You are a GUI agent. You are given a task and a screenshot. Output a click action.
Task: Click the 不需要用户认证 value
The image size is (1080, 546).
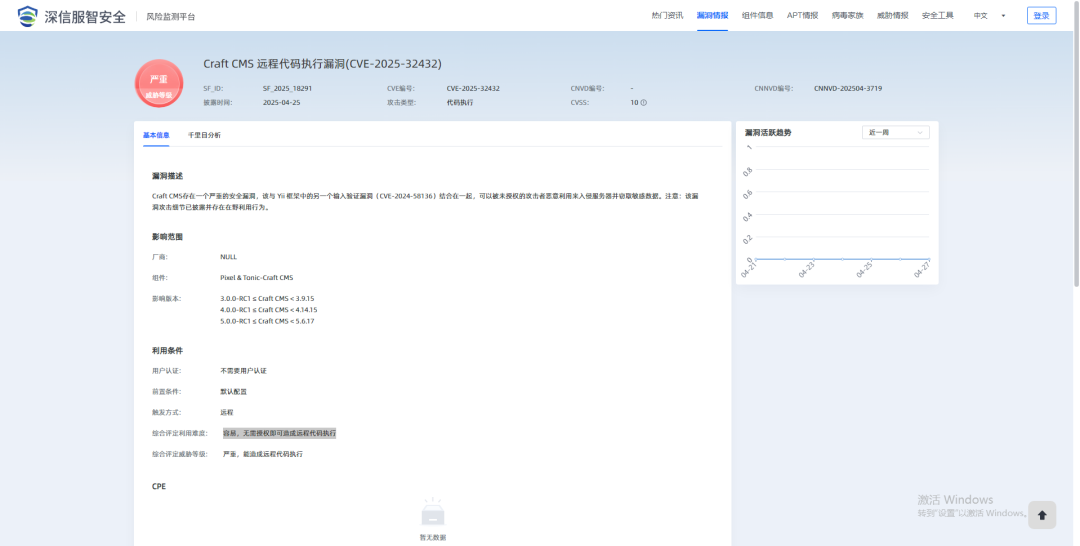(243, 370)
